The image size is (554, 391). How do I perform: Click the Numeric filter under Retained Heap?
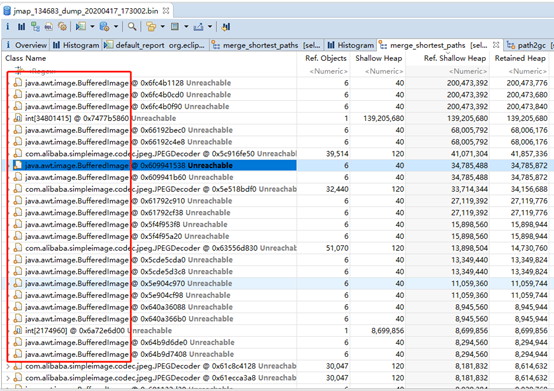528,71
